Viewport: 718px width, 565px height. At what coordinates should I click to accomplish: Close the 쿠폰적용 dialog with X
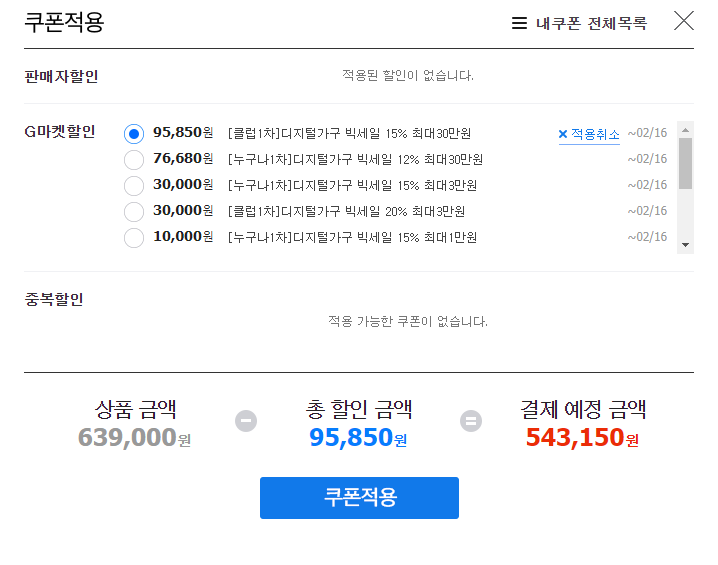tap(684, 21)
